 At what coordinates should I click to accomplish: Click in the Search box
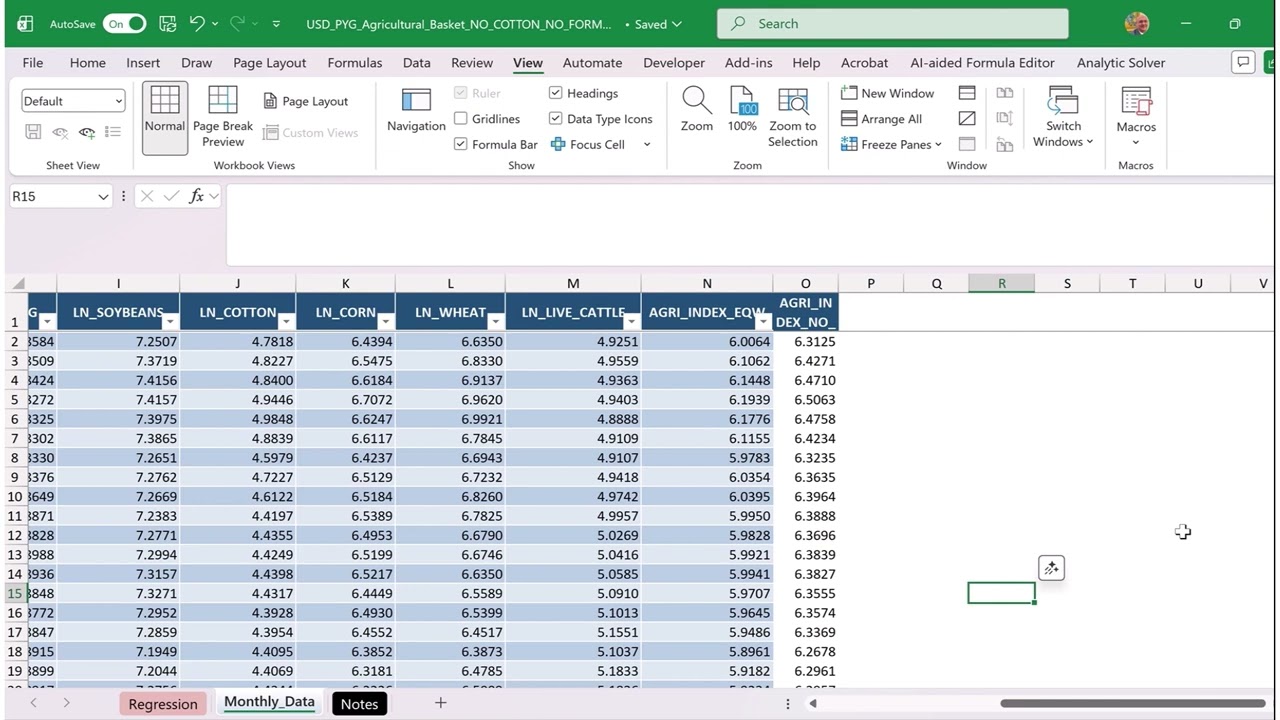pyautogui.click(x=892, y=23)
